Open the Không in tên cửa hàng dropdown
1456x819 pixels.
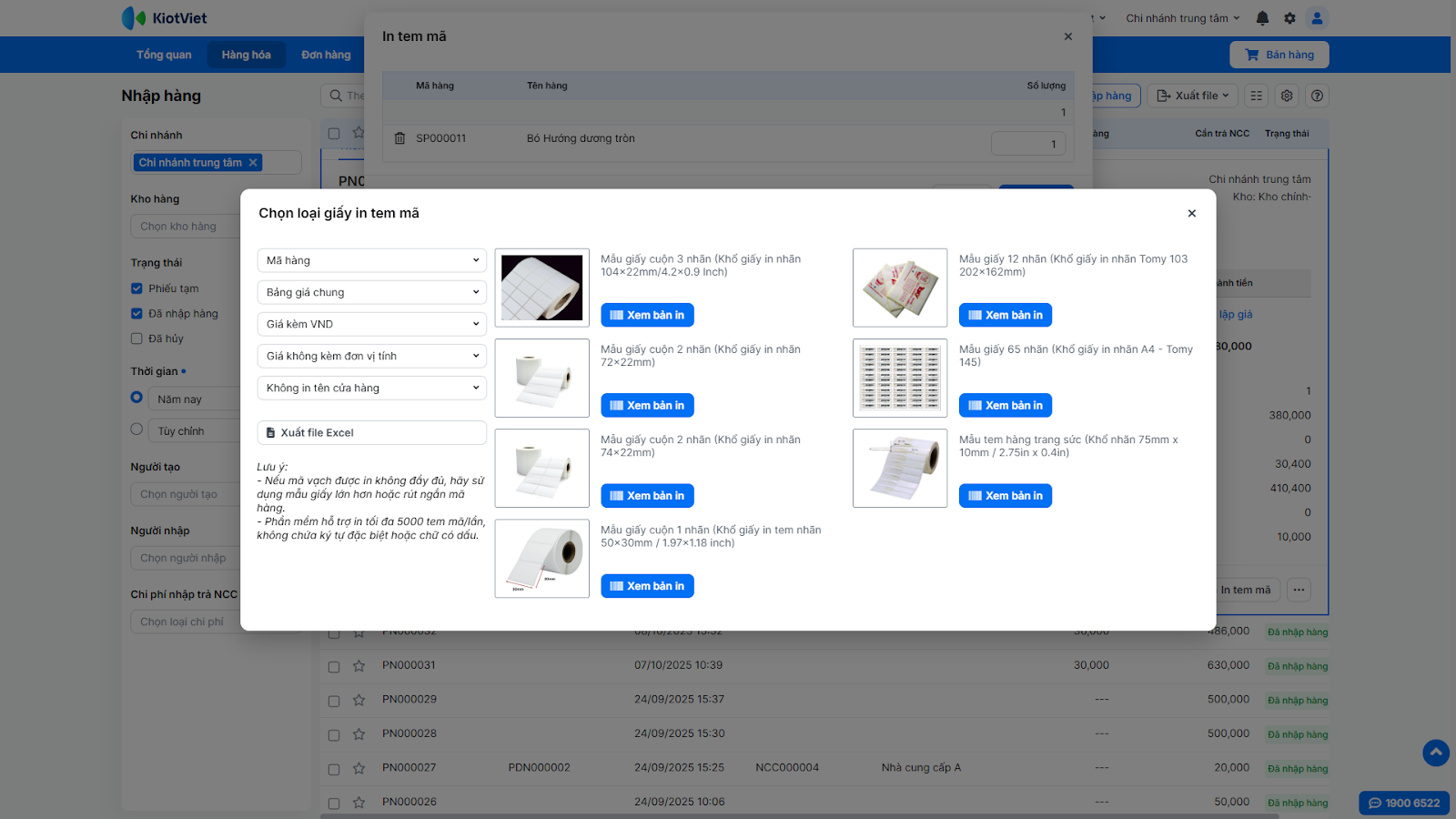(x=371, y=388)
